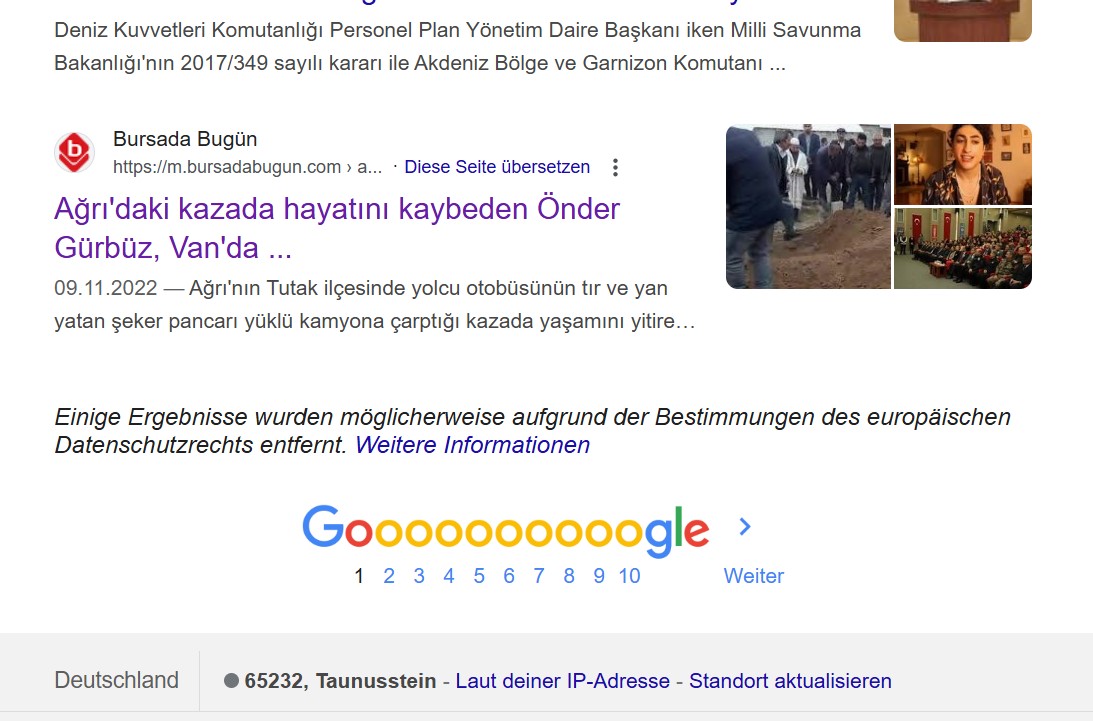The height and width of the screenshot is (721, 1093).
Task: Click the 65232, Taunusstein location text
Action: 340,681
